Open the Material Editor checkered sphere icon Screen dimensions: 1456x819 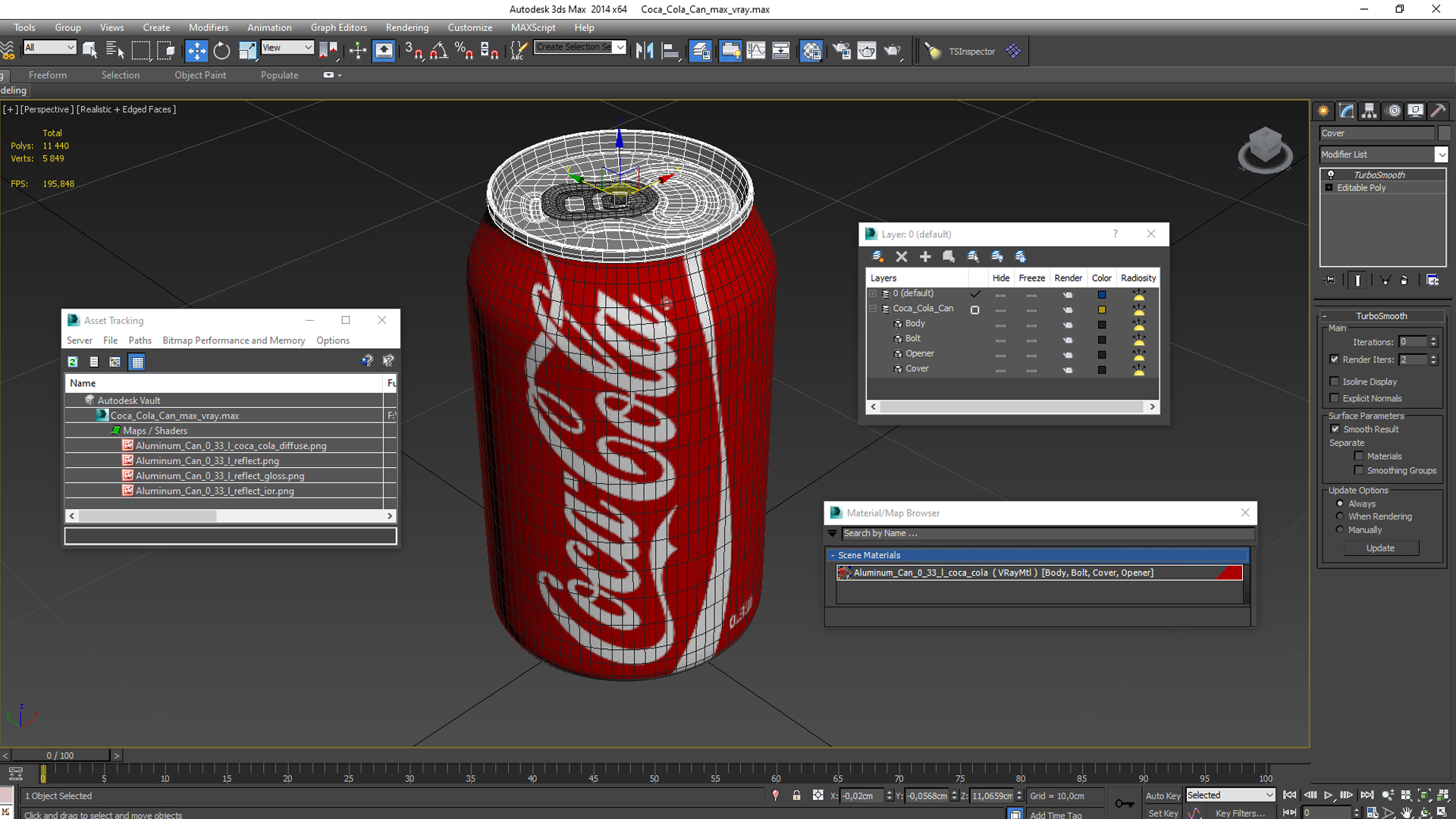tap(811, 51)
